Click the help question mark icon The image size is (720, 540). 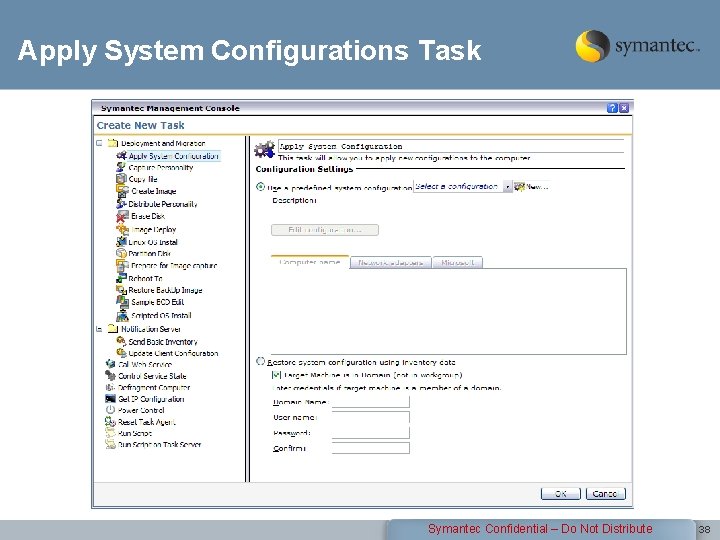[x=612, y=108]
